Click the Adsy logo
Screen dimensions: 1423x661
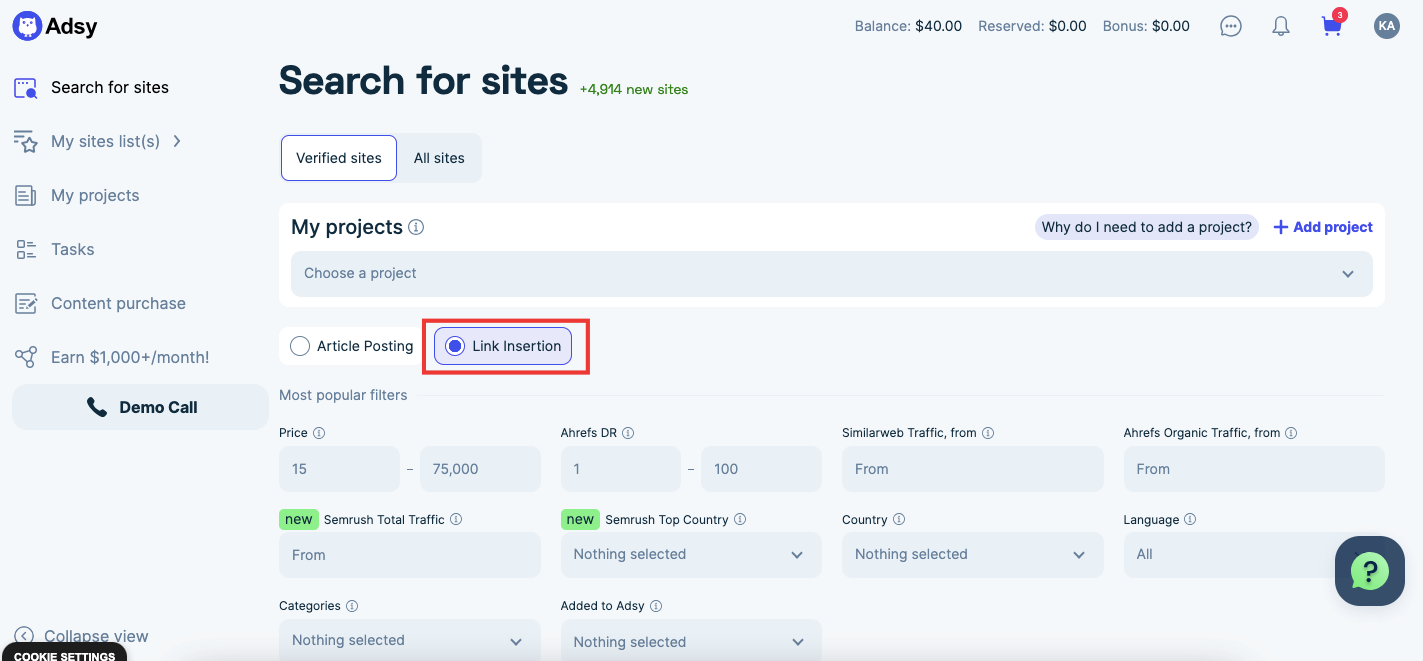(55, 27)
